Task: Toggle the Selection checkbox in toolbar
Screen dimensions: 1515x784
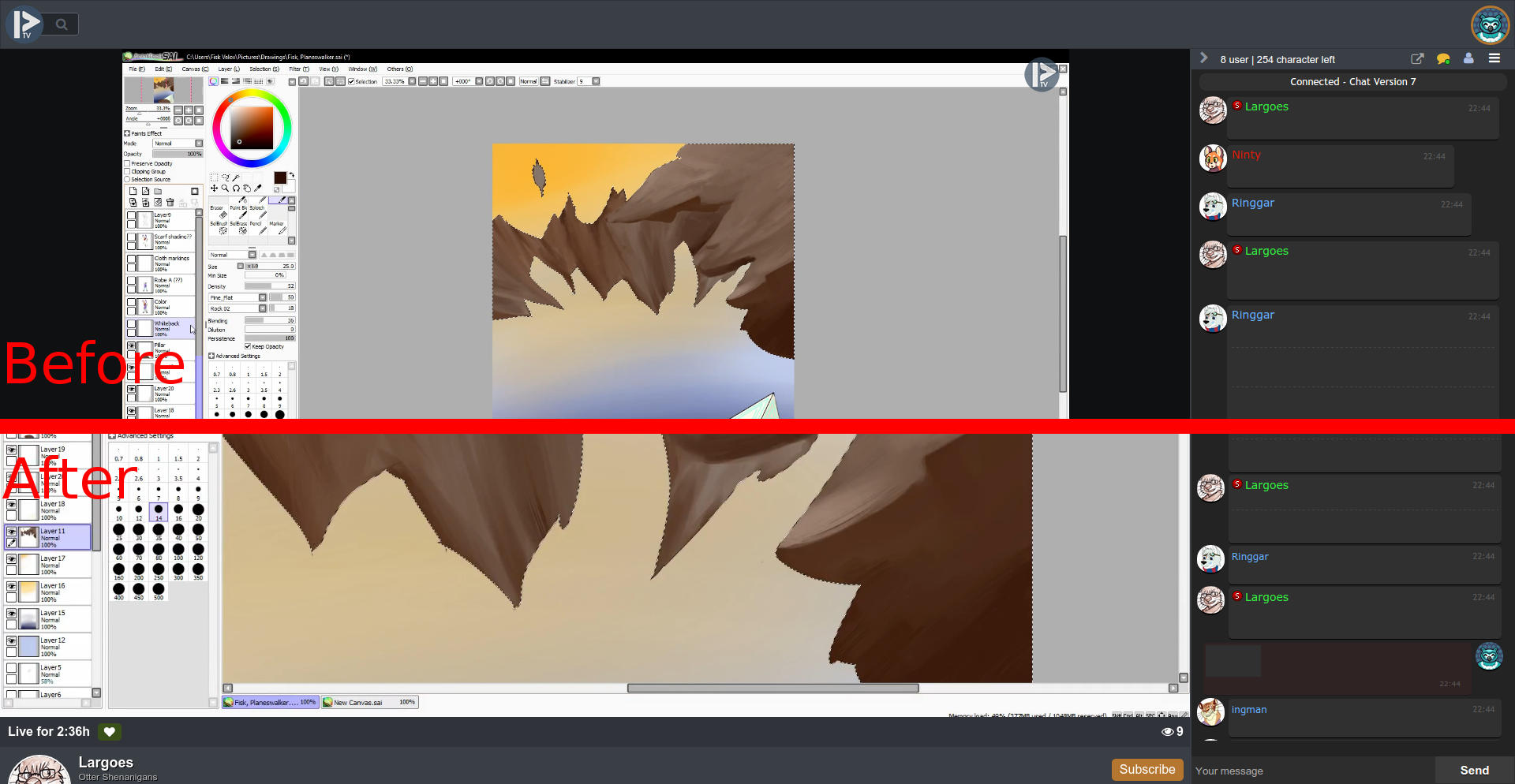Action: coord(351,81)
